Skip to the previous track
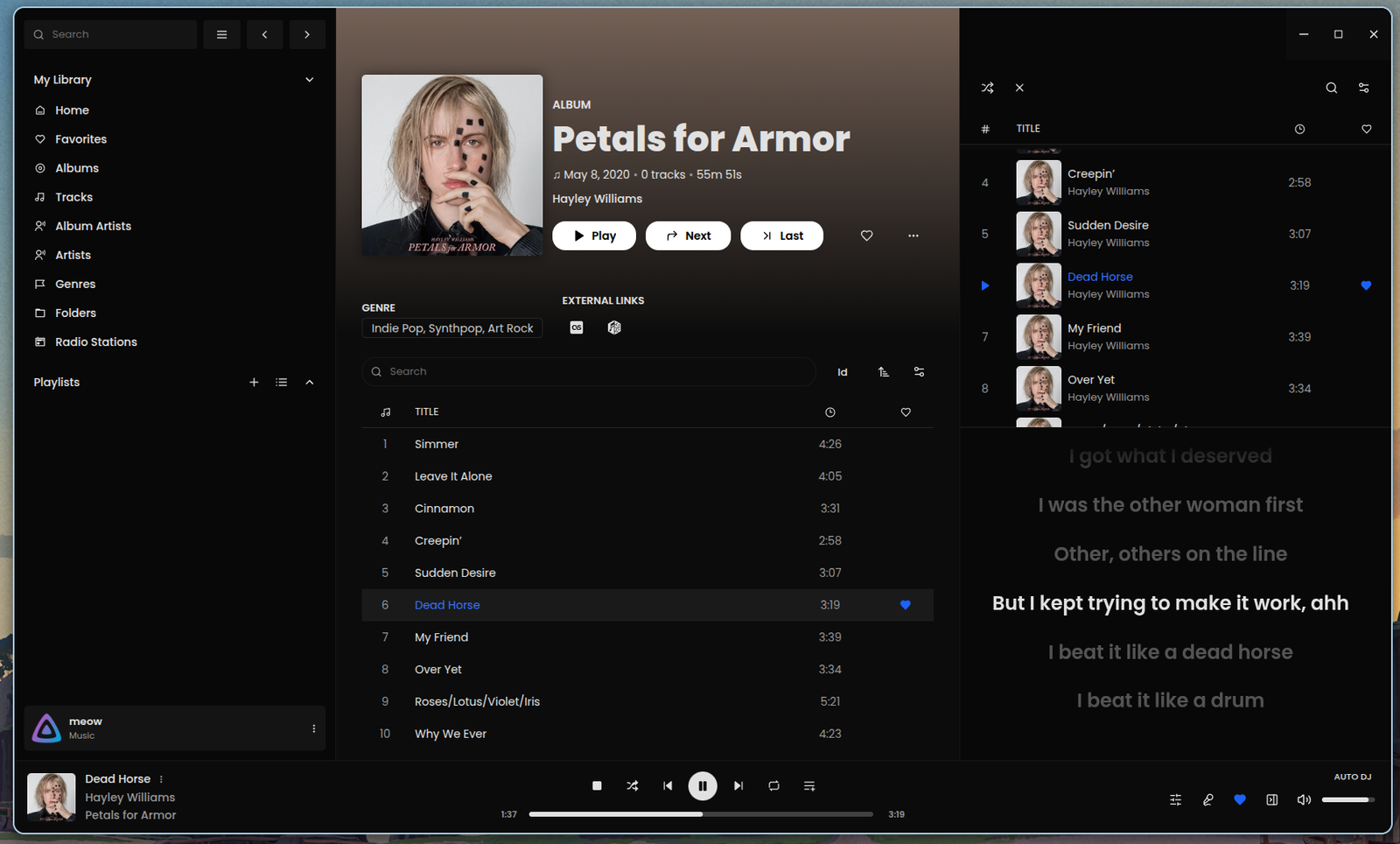The height and width of the screenshot is (844, 1400). pyautogui.click(x=668, y=786)
